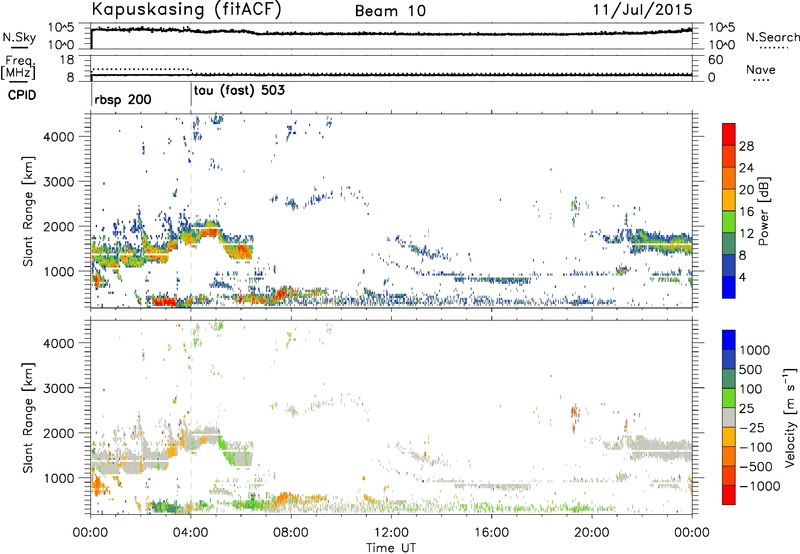800x554 pixels.
Task: Pick the yellow segment between 16 and 20 dB
Action: (x=729, y=199)
